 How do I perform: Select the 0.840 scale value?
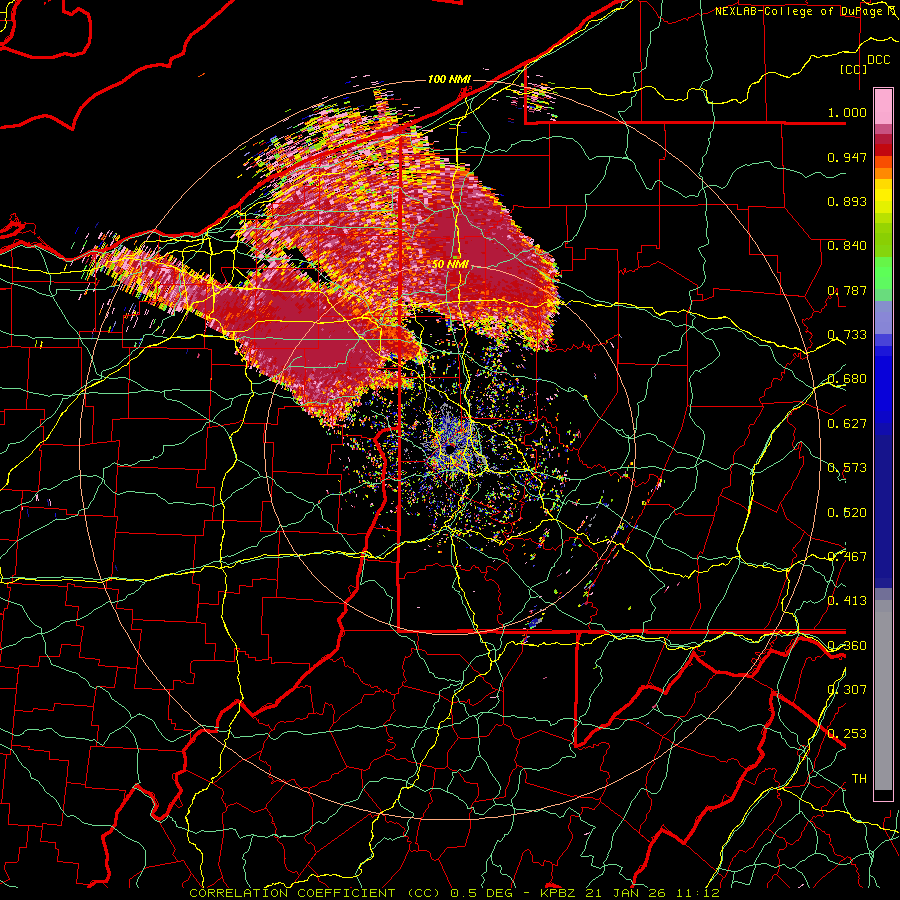tap(847, 246)
